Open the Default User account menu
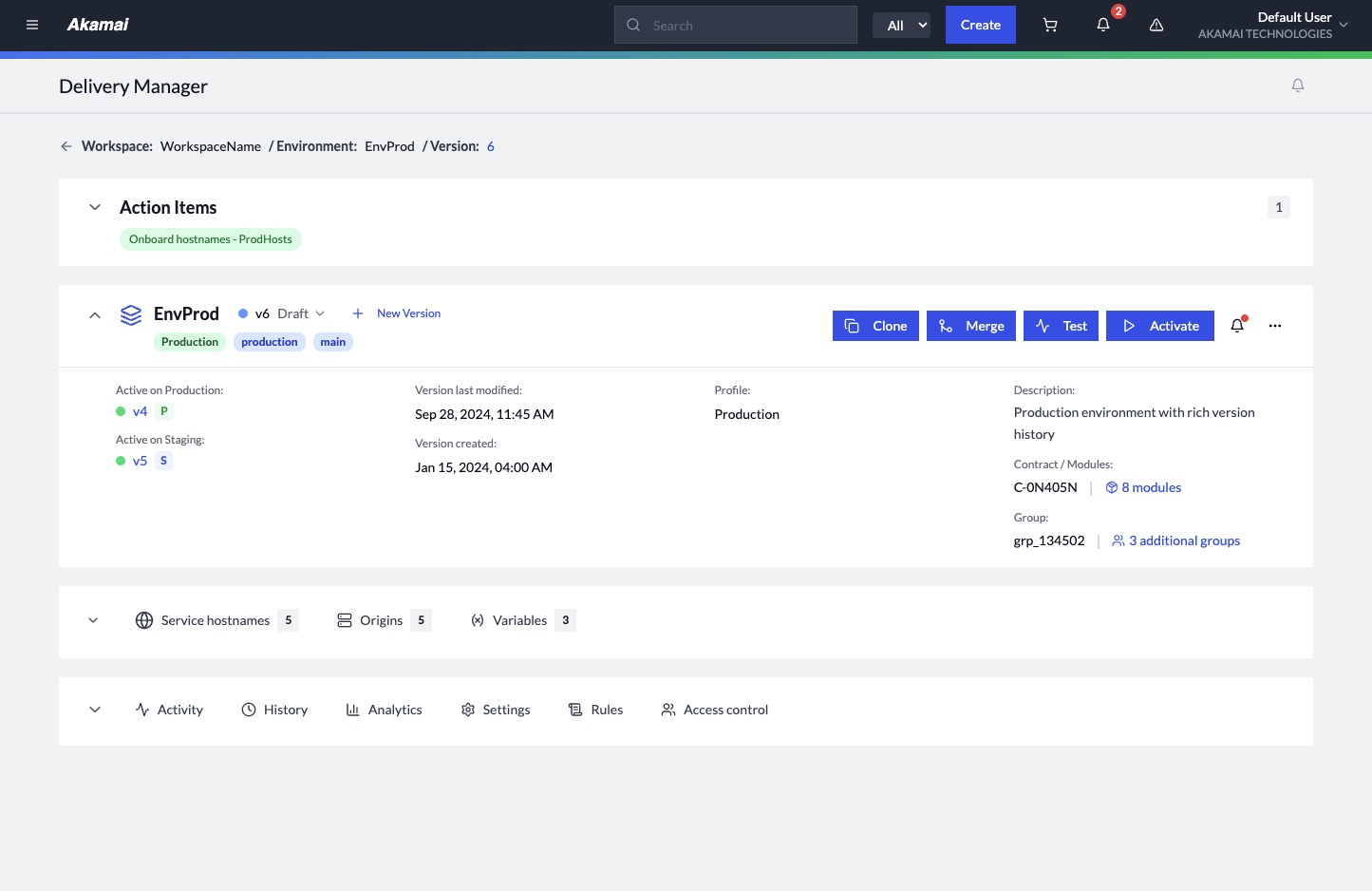 1272,25
